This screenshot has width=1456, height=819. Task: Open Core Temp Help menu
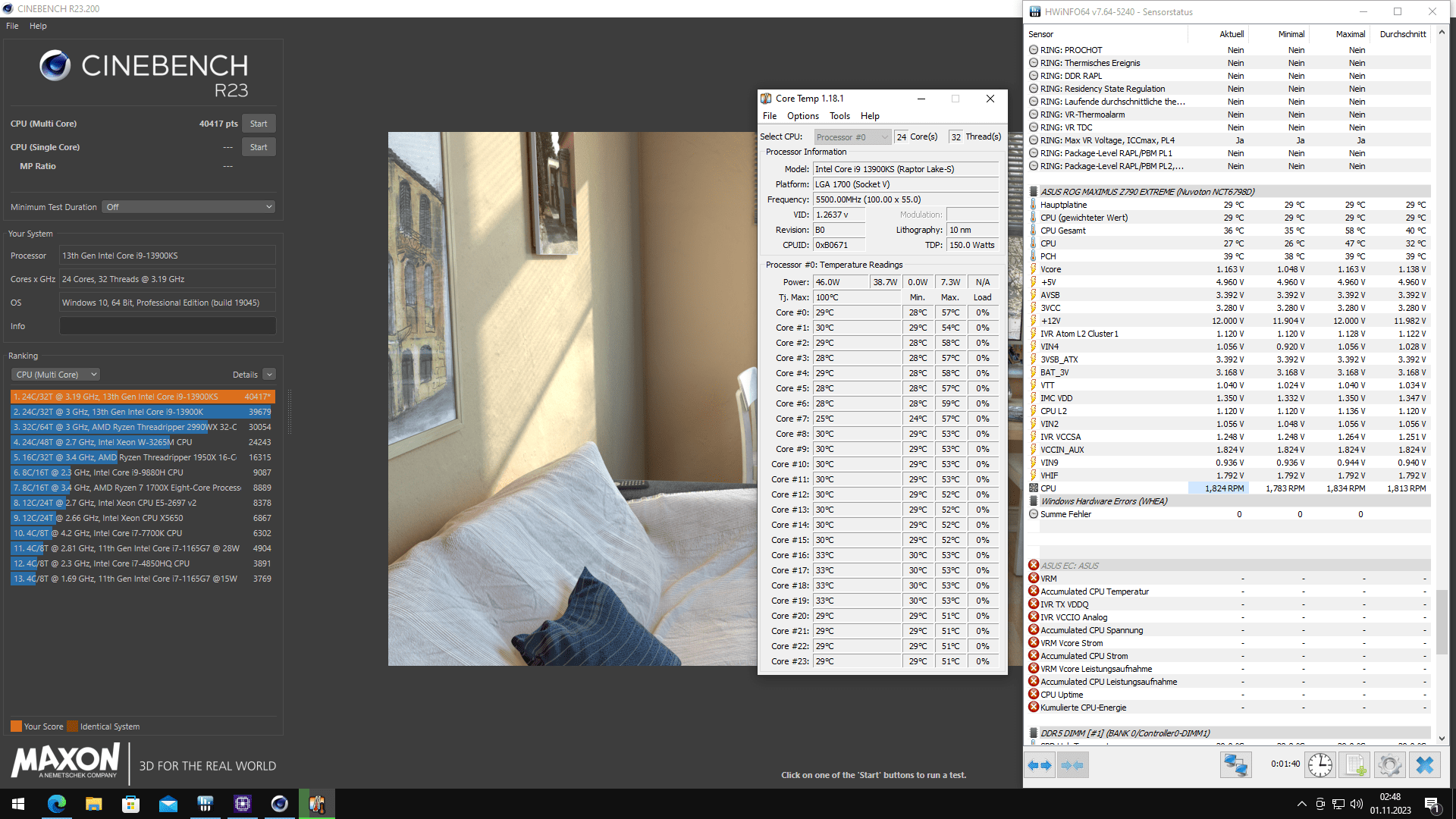point(870,116)
